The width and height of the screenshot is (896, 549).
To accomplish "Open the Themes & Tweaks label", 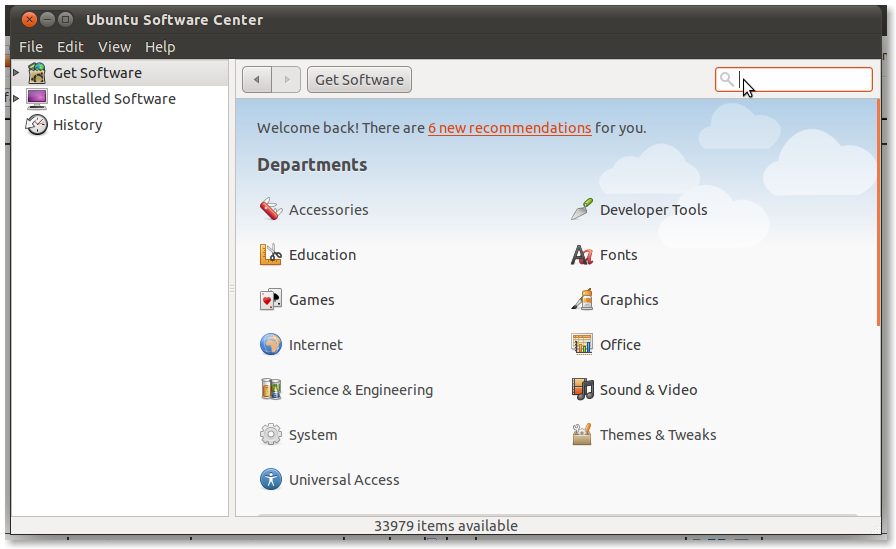I will (x=658, y=435).
